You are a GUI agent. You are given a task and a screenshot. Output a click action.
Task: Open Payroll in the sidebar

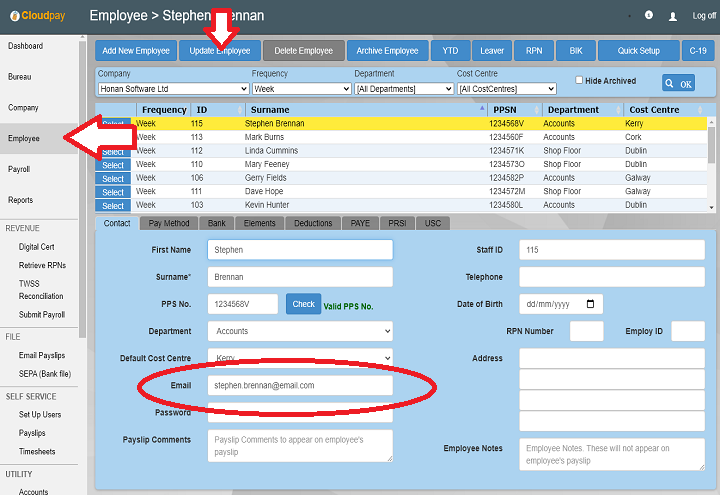point(20,169)
